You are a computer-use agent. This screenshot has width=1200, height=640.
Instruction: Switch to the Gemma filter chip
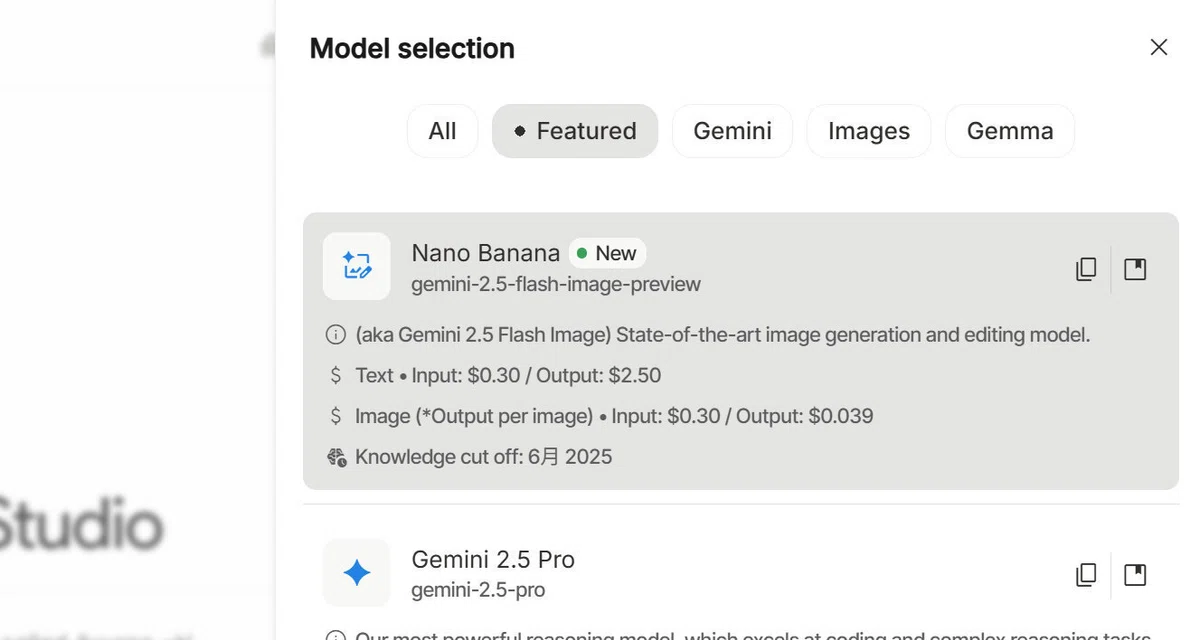coord(1010,131)
